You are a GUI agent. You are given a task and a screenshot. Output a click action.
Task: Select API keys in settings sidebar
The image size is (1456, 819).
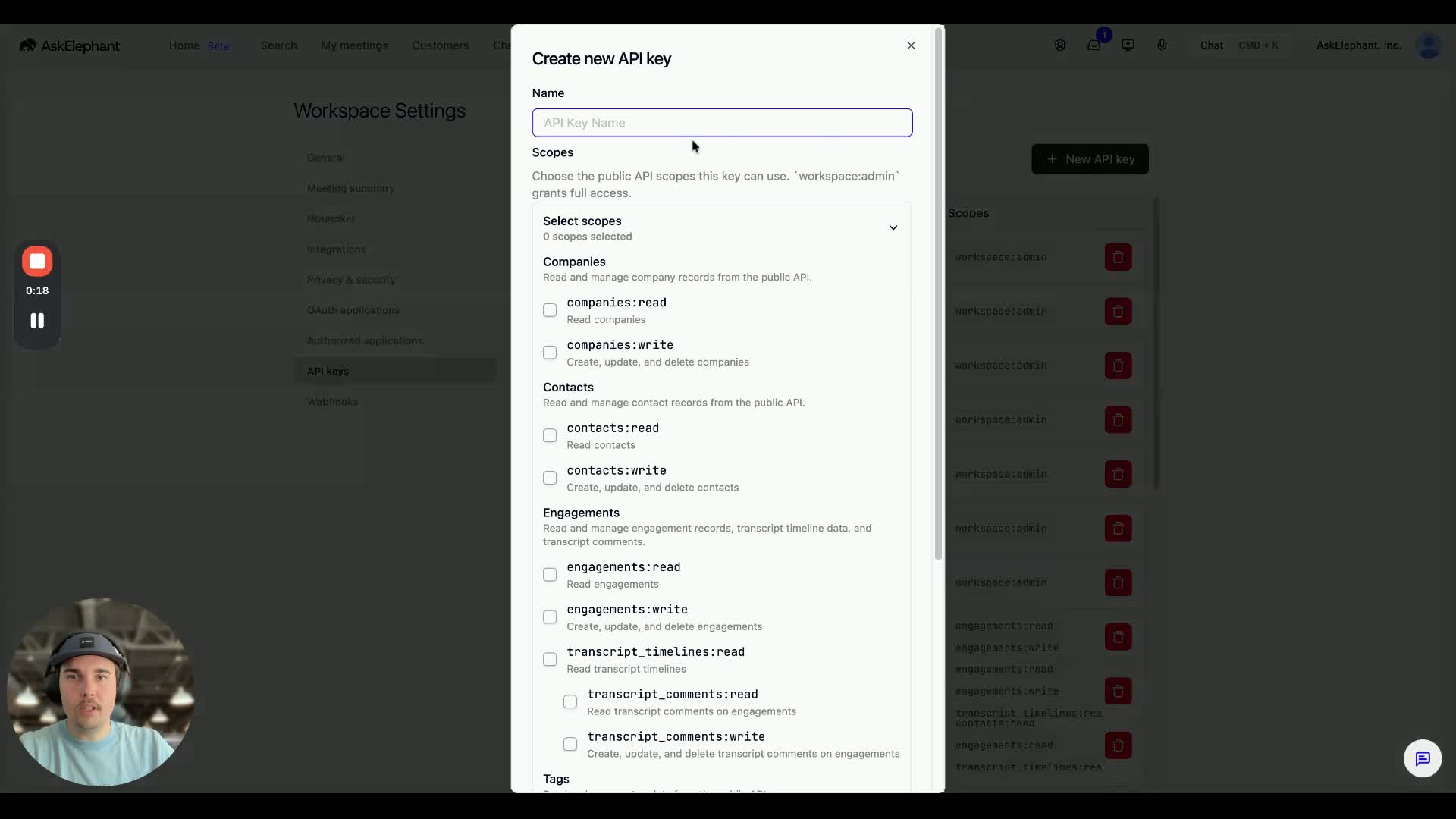click(395, 371)
